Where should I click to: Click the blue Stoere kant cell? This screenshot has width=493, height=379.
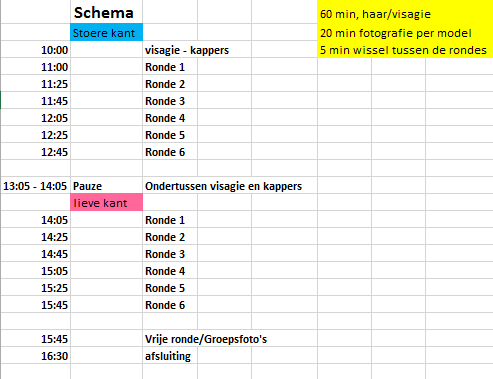click(106, 32)
